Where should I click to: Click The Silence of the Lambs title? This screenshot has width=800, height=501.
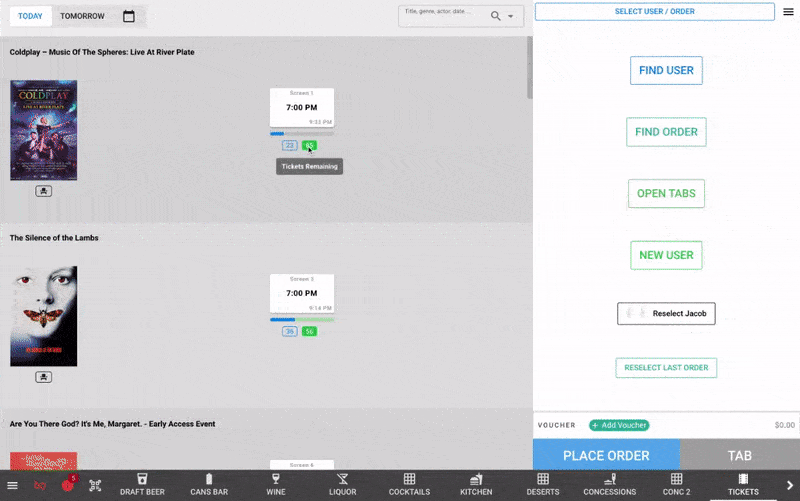tap(54, 238)
